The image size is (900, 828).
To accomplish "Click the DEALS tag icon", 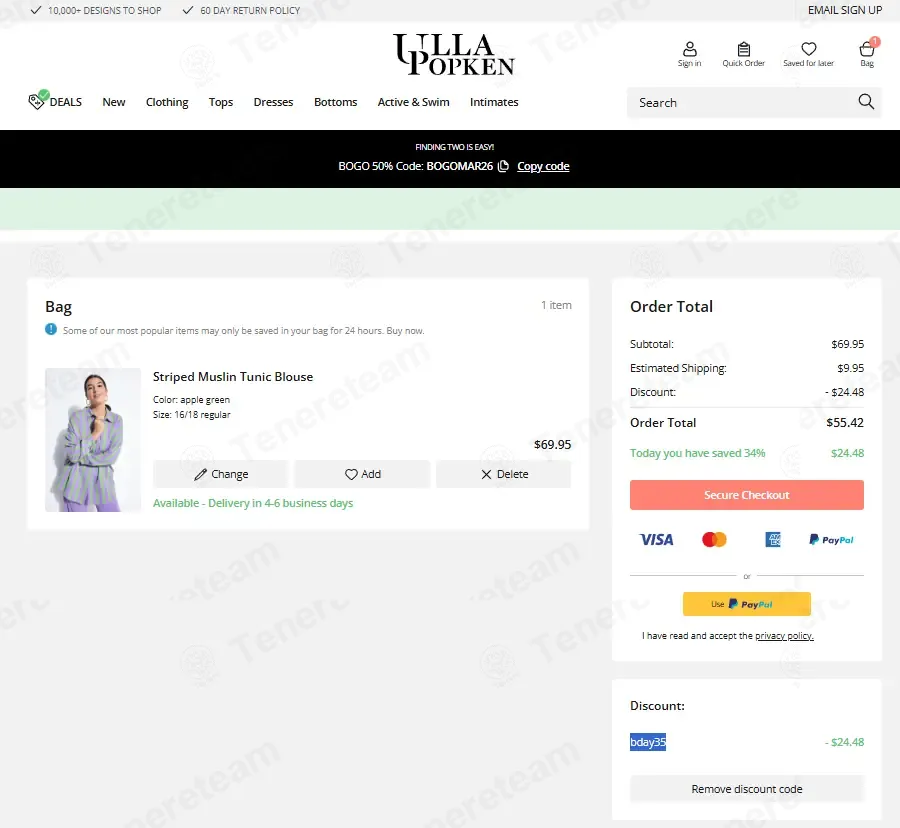I will pyautogui.click(x=36, y=101).
